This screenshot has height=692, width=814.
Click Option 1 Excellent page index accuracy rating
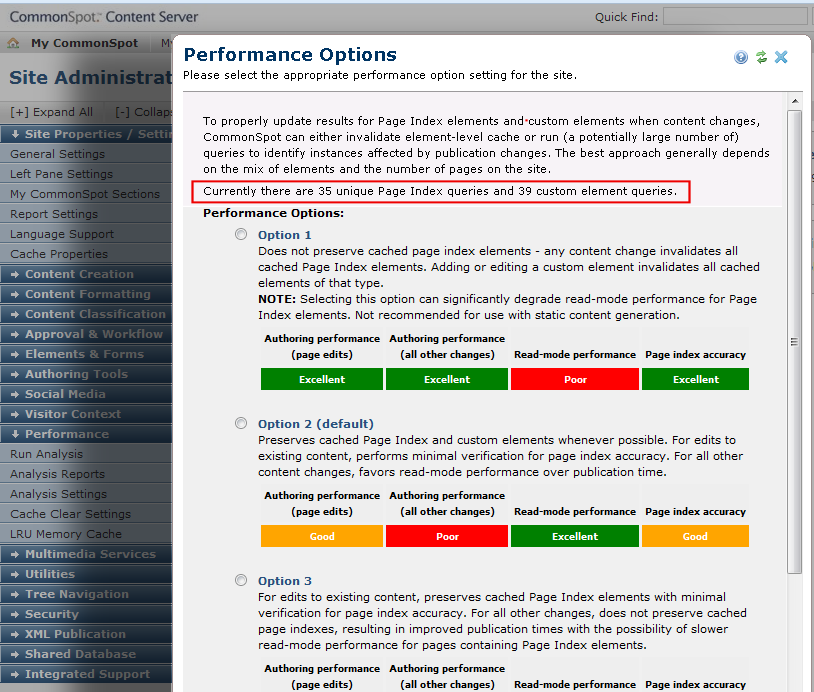695,379
